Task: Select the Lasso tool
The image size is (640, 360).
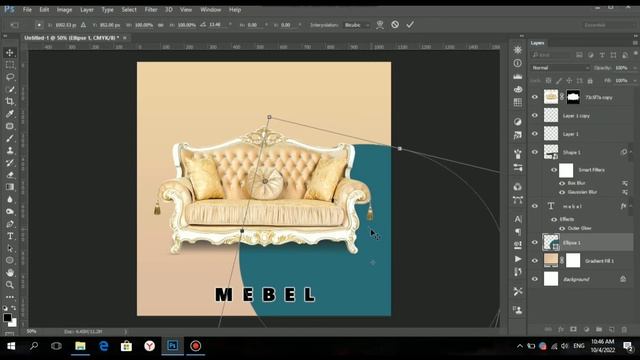Action: 10,77
